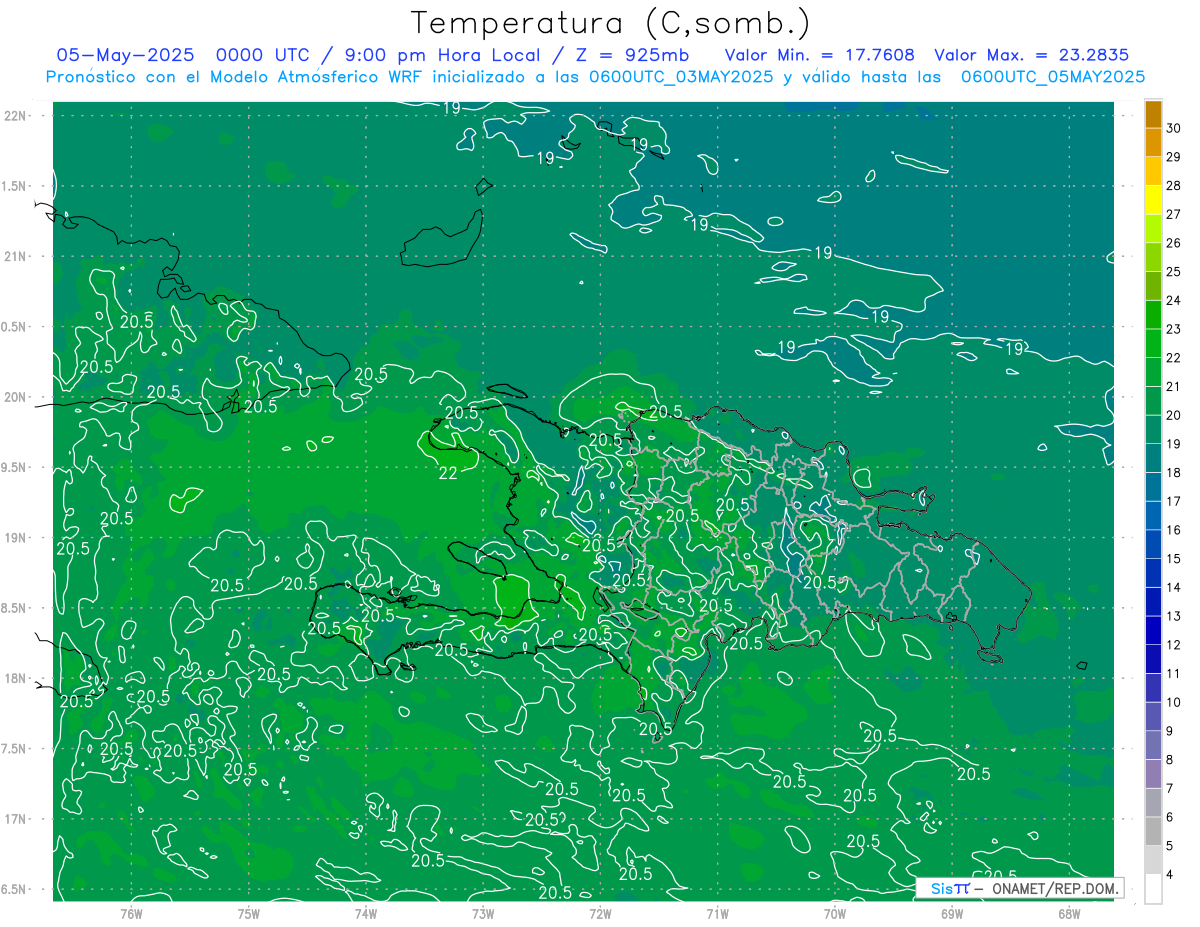Click the '76W' longitude axis label

click(131, 913)
